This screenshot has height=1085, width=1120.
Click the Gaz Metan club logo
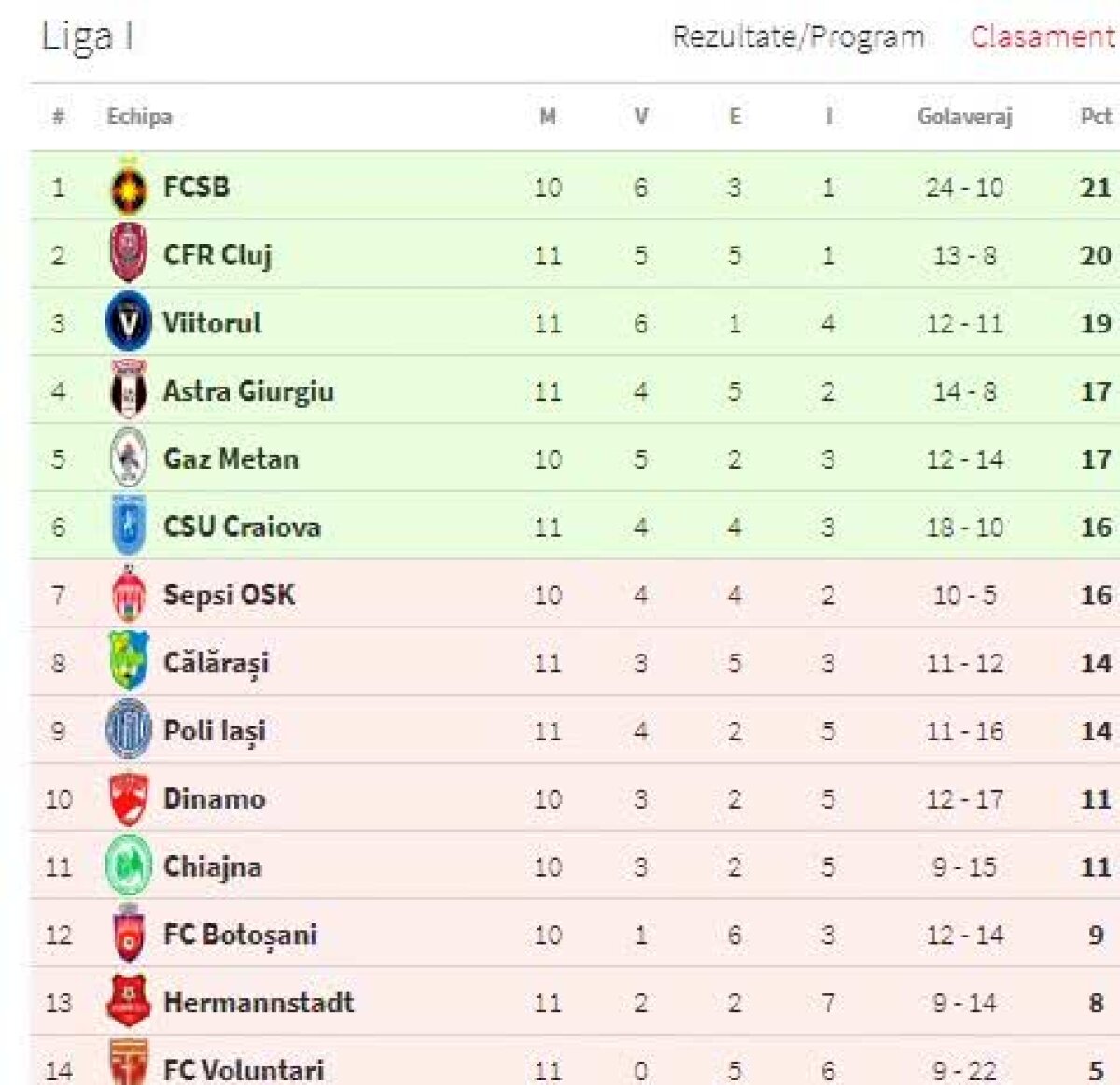tap(128, 458)
